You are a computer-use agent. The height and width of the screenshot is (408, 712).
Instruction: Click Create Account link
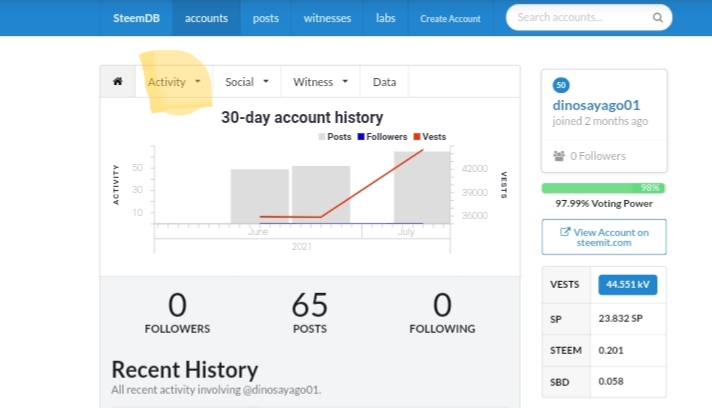pyautogui.click(x=450, y=19)
